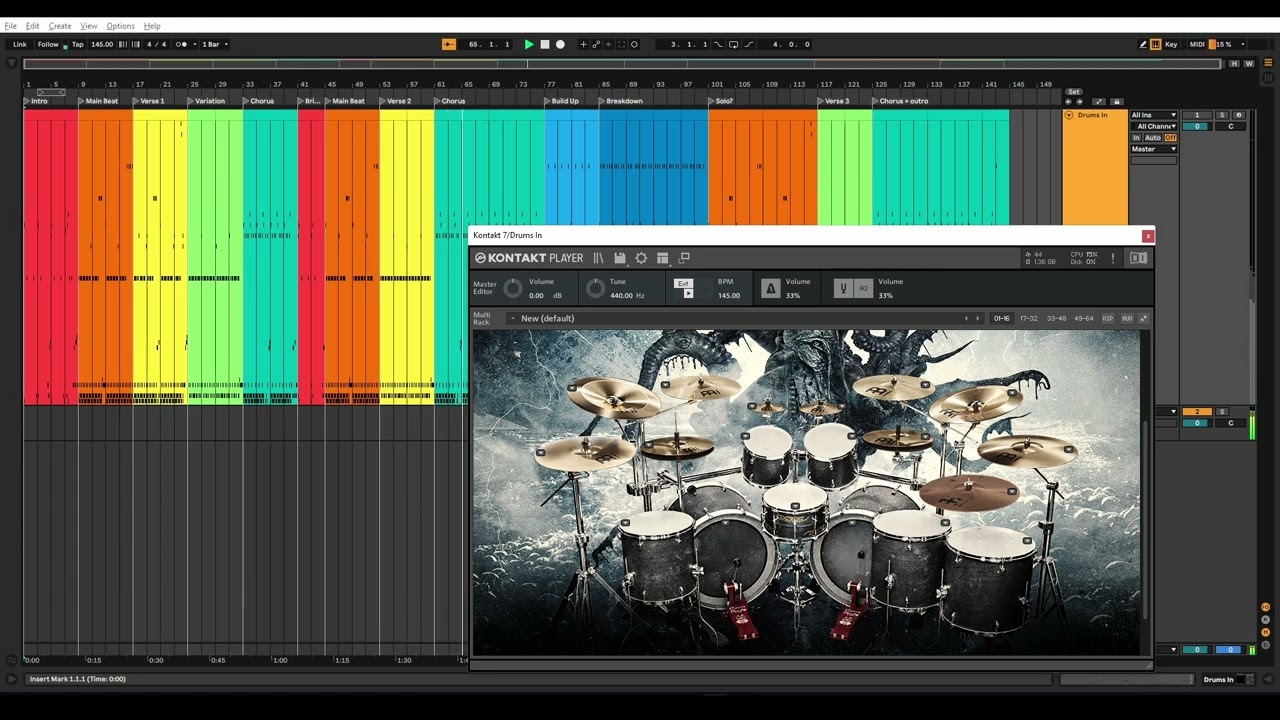Open the Master output routing dropdown
Viewport: 1280px width, 720px height.
point(1154,149)
